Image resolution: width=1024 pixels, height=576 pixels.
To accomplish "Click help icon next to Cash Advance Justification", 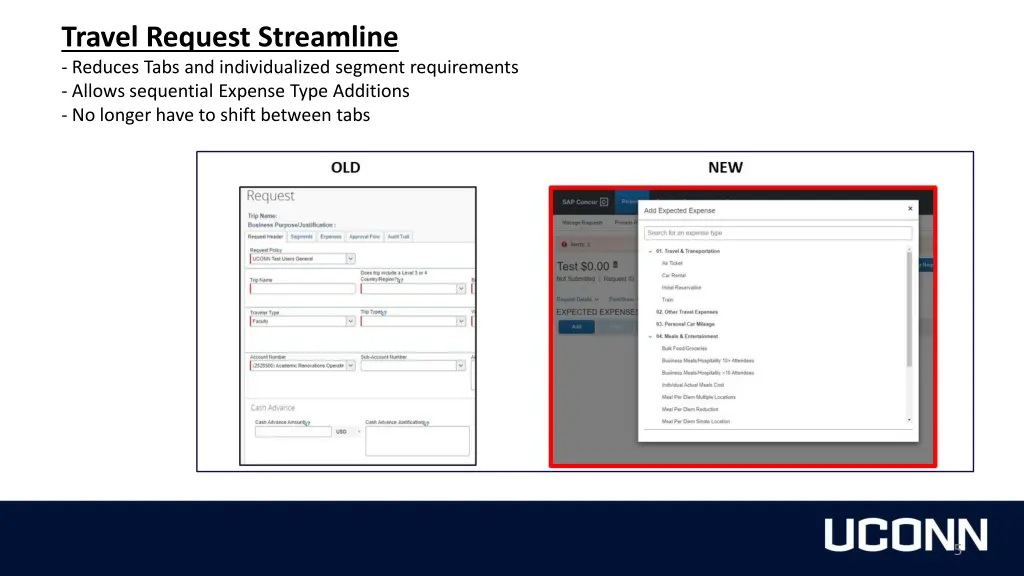I will coord(426,423).
